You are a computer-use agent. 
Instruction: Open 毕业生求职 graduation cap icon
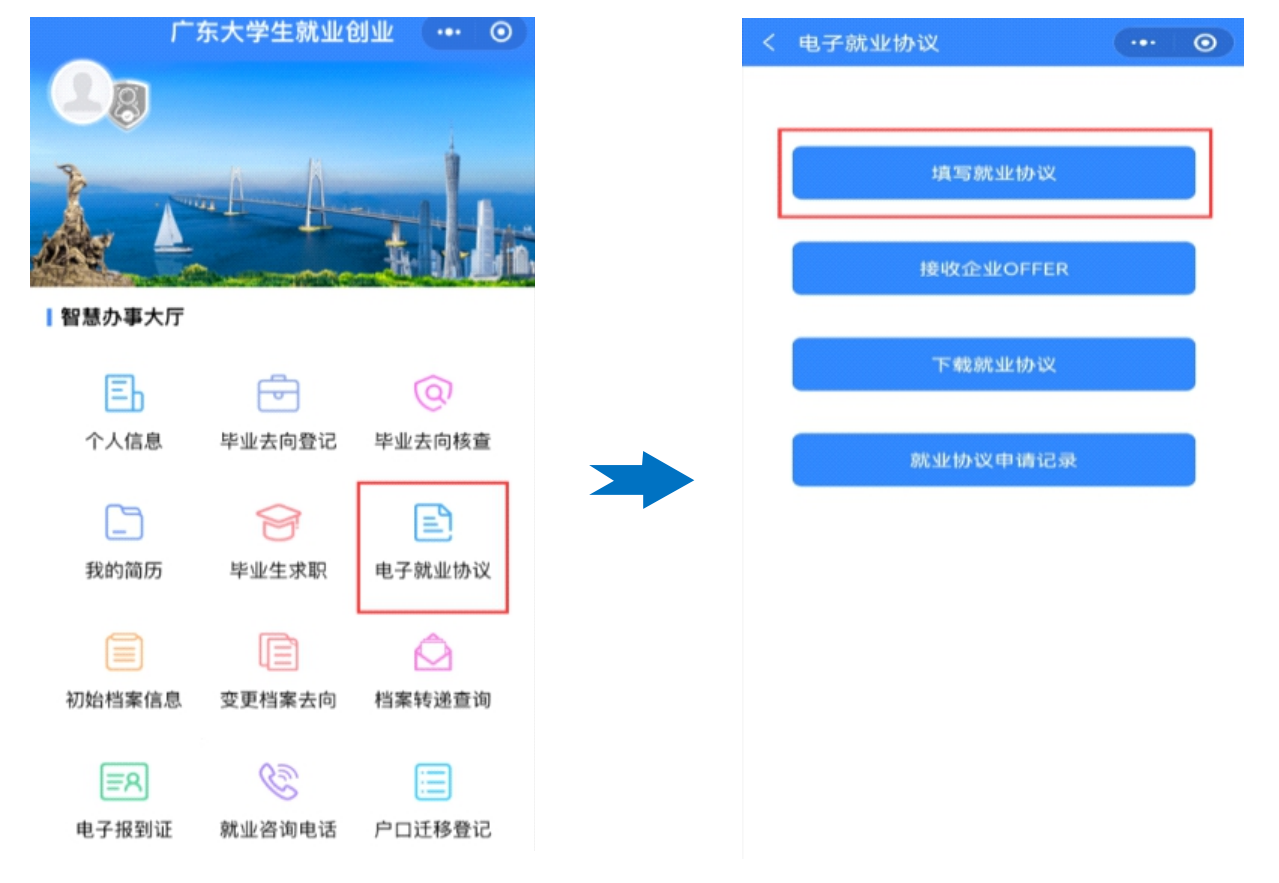(x=278, y=523)
